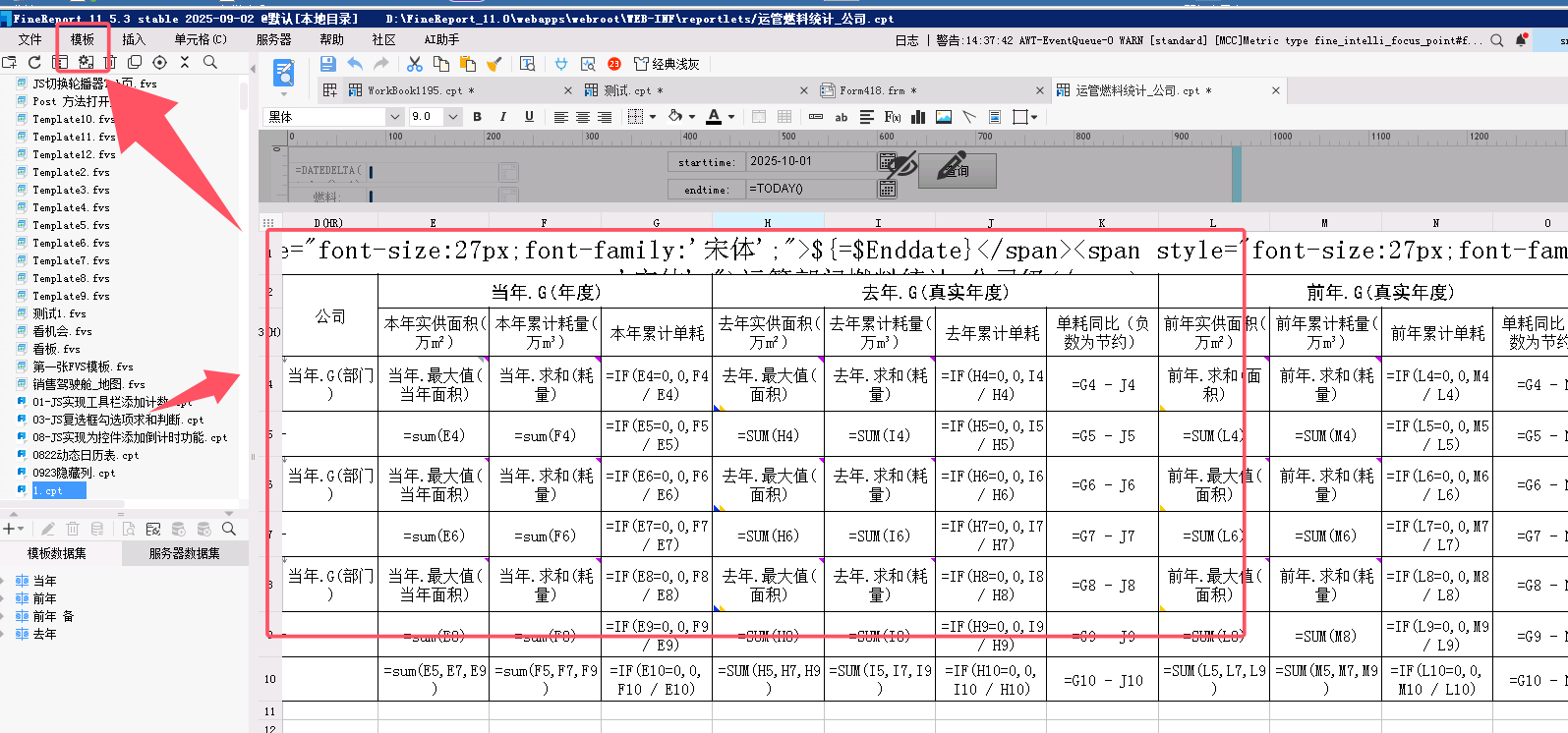
Task: Refresh the template file tree
Action: 34,62
